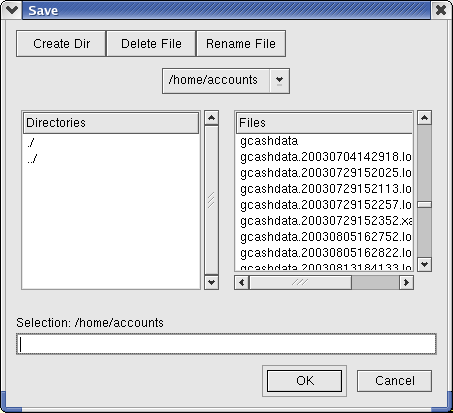Focus the Selection filename input field
This screenshot has width=453, height=413.
[226, 344]
